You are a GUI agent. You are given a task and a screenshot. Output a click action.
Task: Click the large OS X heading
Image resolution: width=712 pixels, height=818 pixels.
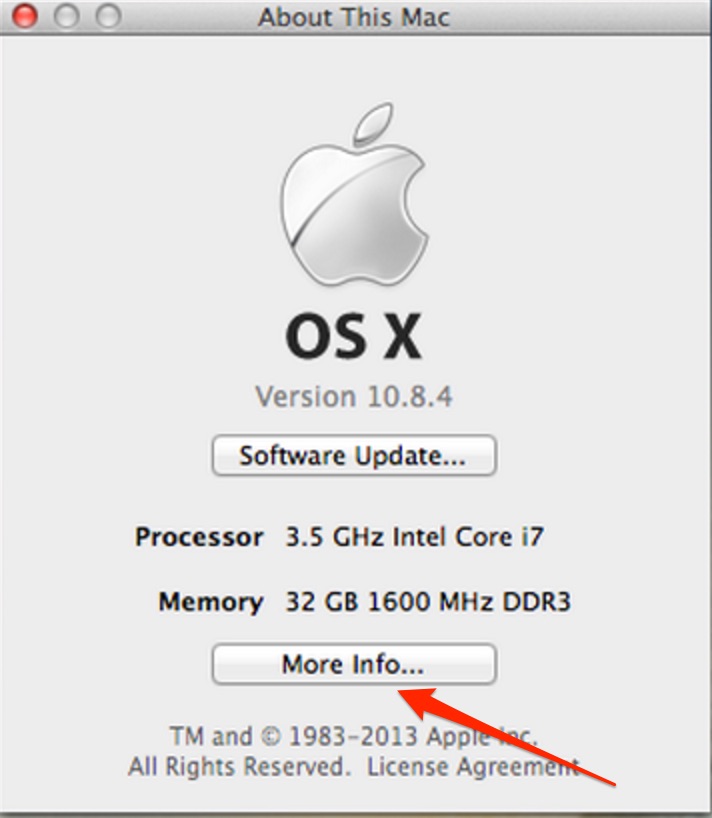click(353, 336)
